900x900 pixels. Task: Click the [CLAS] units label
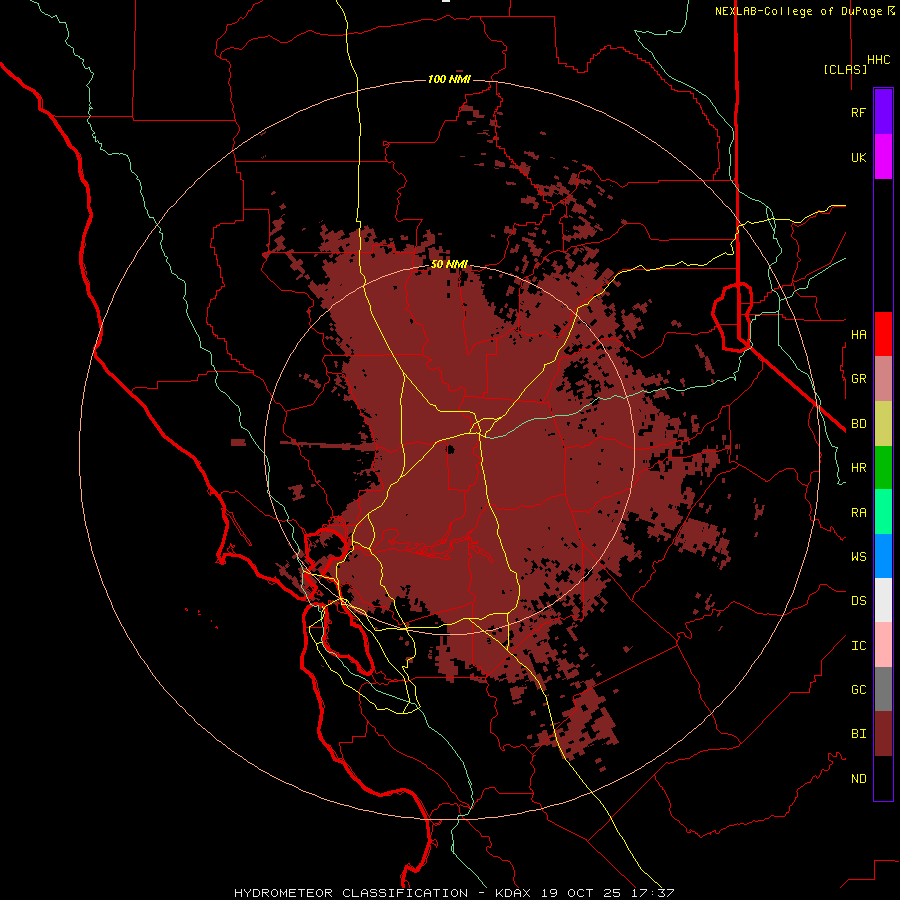845,69
